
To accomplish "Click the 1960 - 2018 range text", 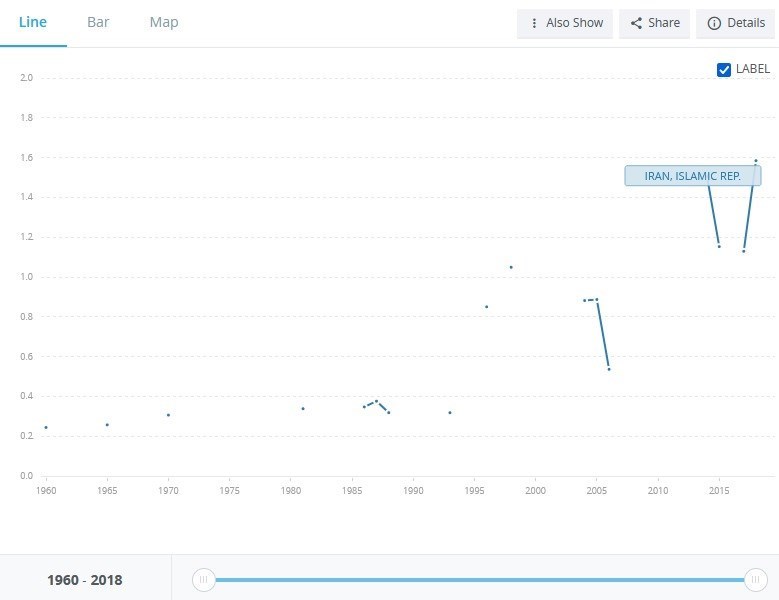I will pos(84,580).
